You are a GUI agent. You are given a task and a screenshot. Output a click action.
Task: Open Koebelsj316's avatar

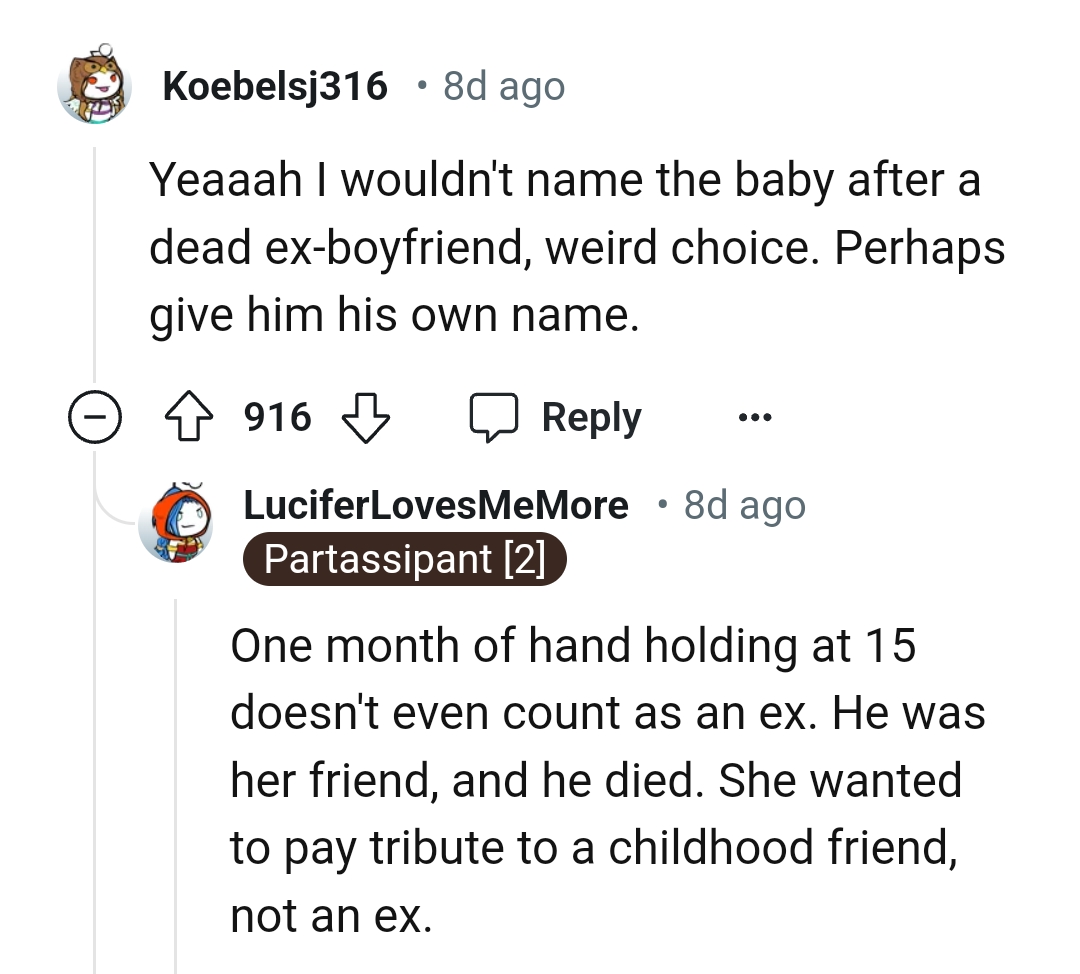[95, 87]
